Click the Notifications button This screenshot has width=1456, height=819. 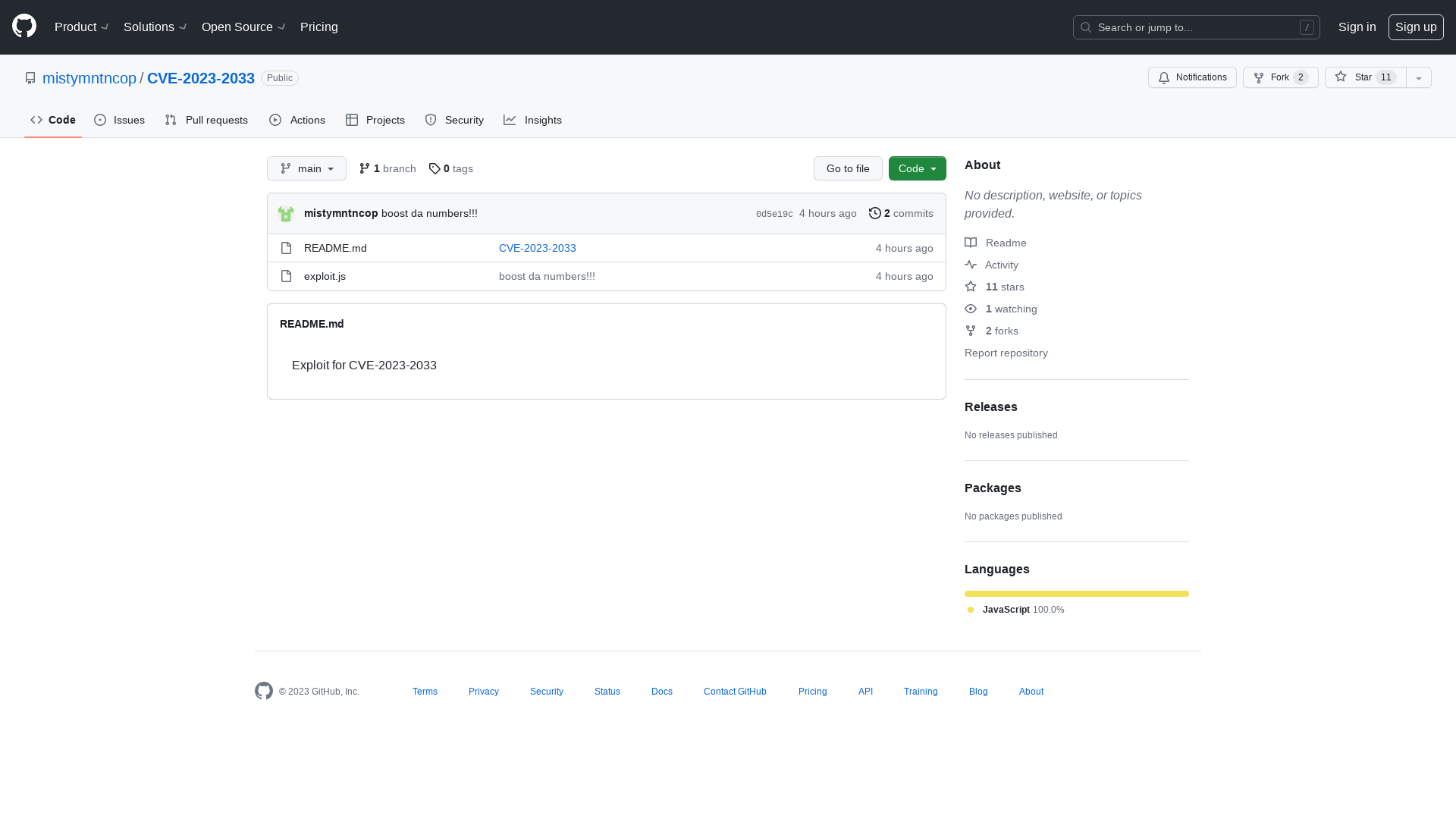(x=1192, y=77)
